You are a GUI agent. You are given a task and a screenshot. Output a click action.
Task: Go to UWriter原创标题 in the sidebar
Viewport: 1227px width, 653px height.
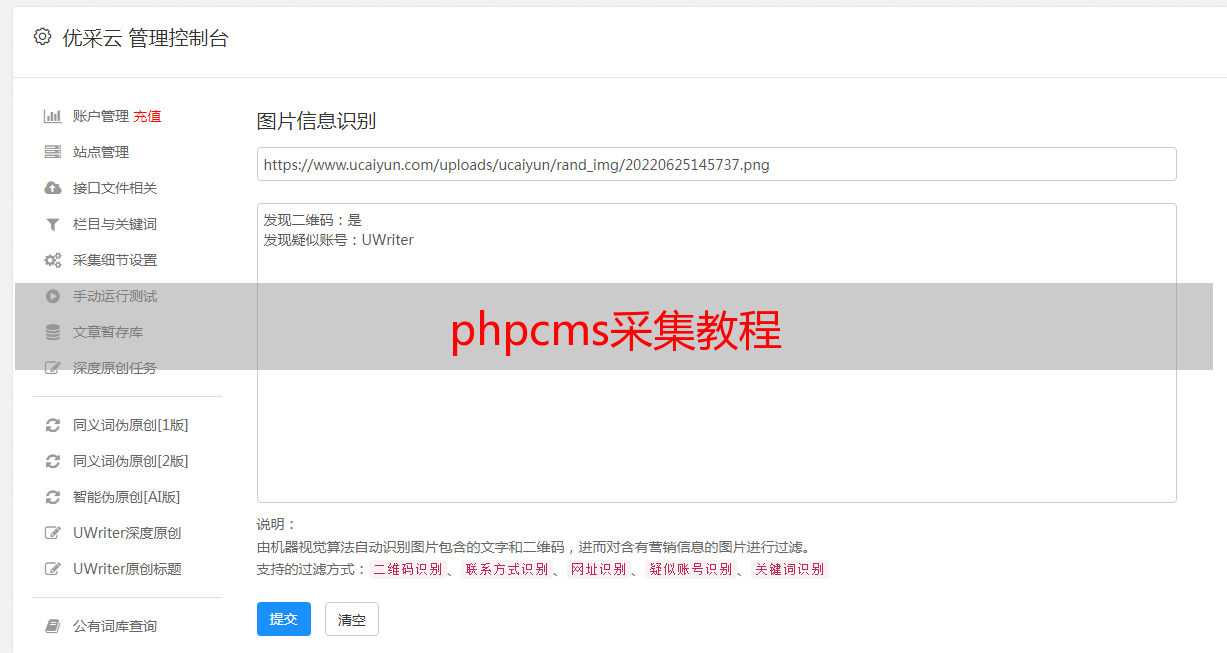(127, 569)
